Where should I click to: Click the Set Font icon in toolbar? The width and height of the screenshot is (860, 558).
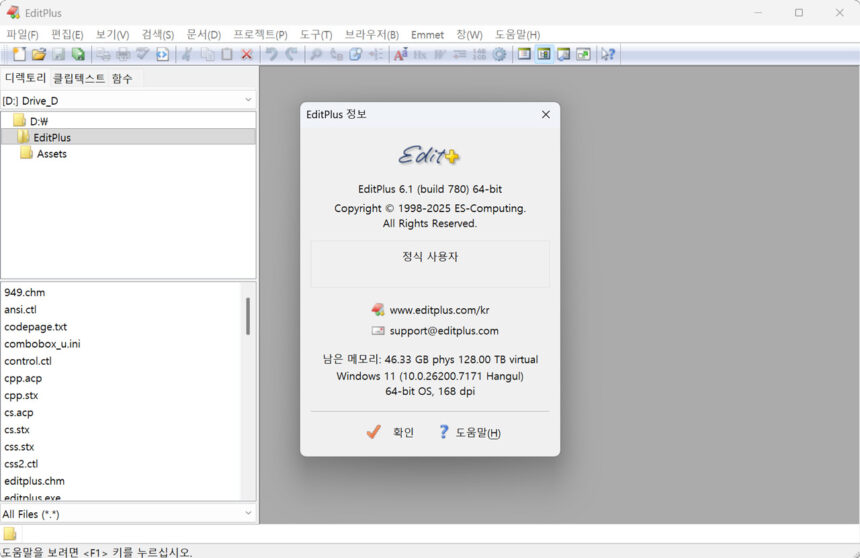pos(400,54)
